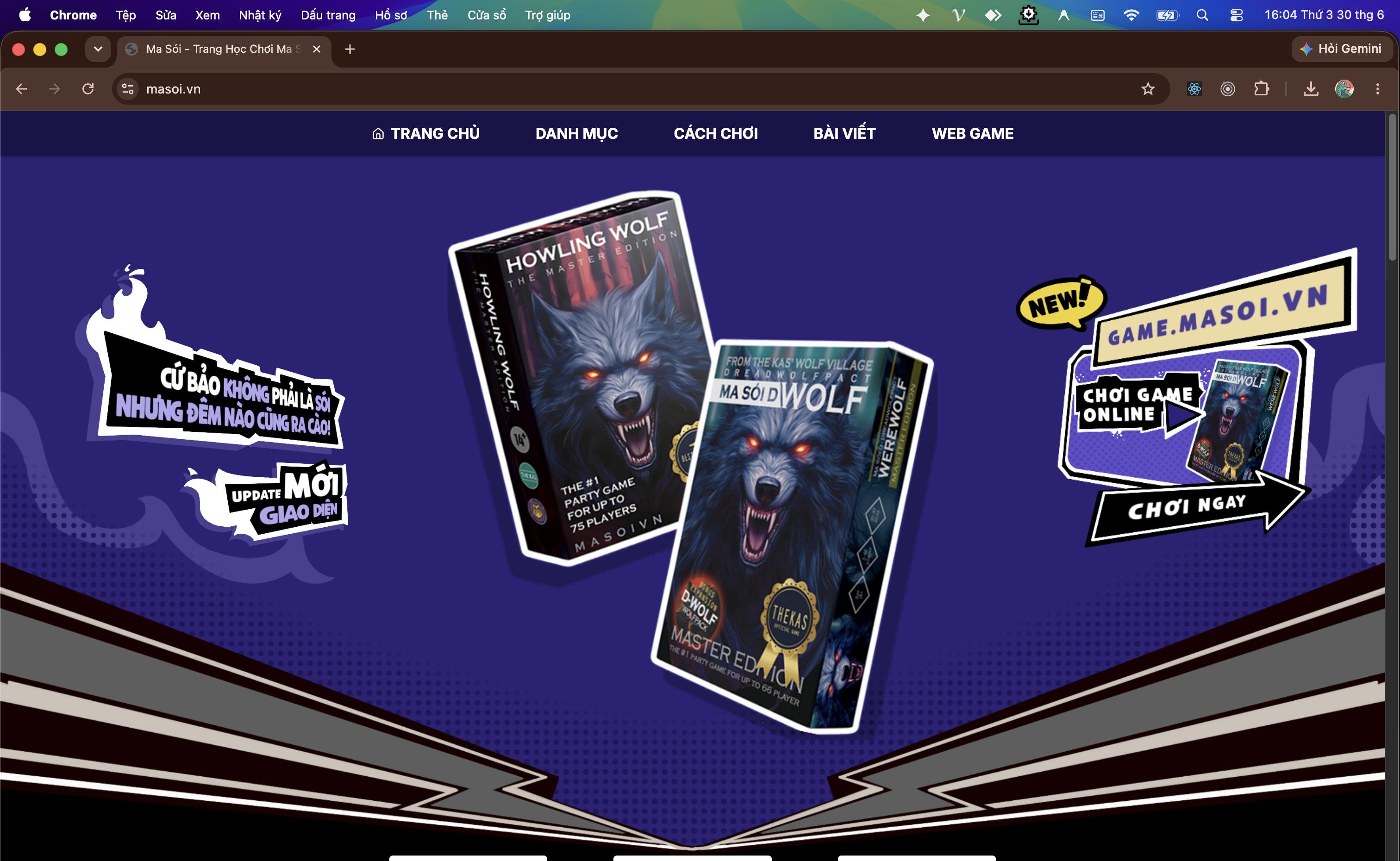Click the browser back arrow
Screen dimensions: 1400x861
(x=22, y=89)
